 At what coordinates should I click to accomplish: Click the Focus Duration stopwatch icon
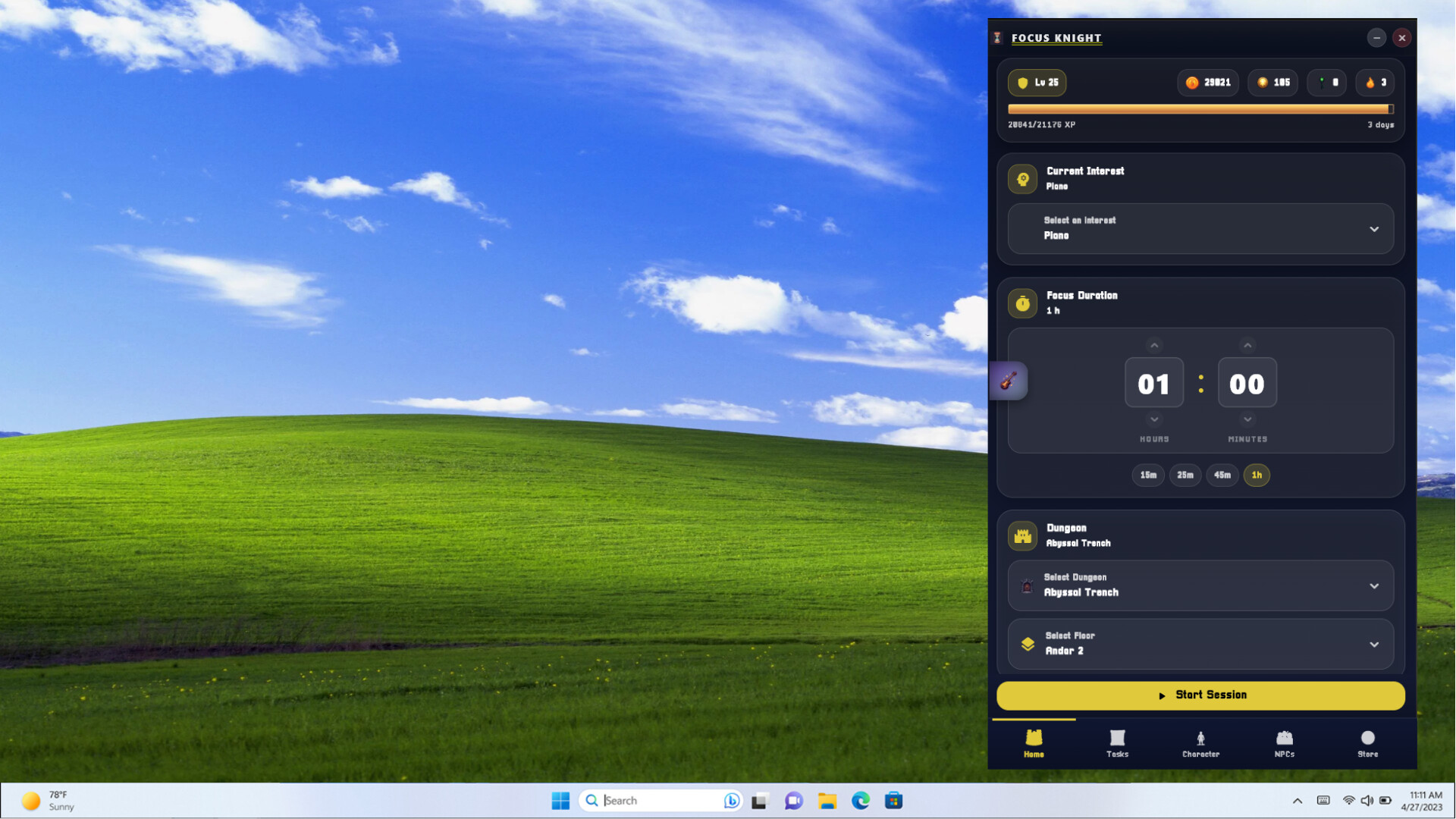[1022, 303]
